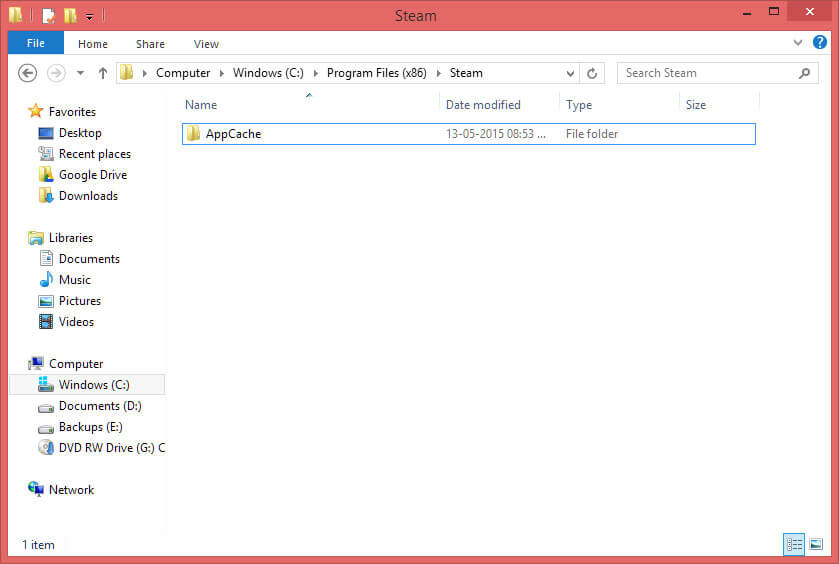Switch to large thumbnails view in status bar

[x=816, y=545]
